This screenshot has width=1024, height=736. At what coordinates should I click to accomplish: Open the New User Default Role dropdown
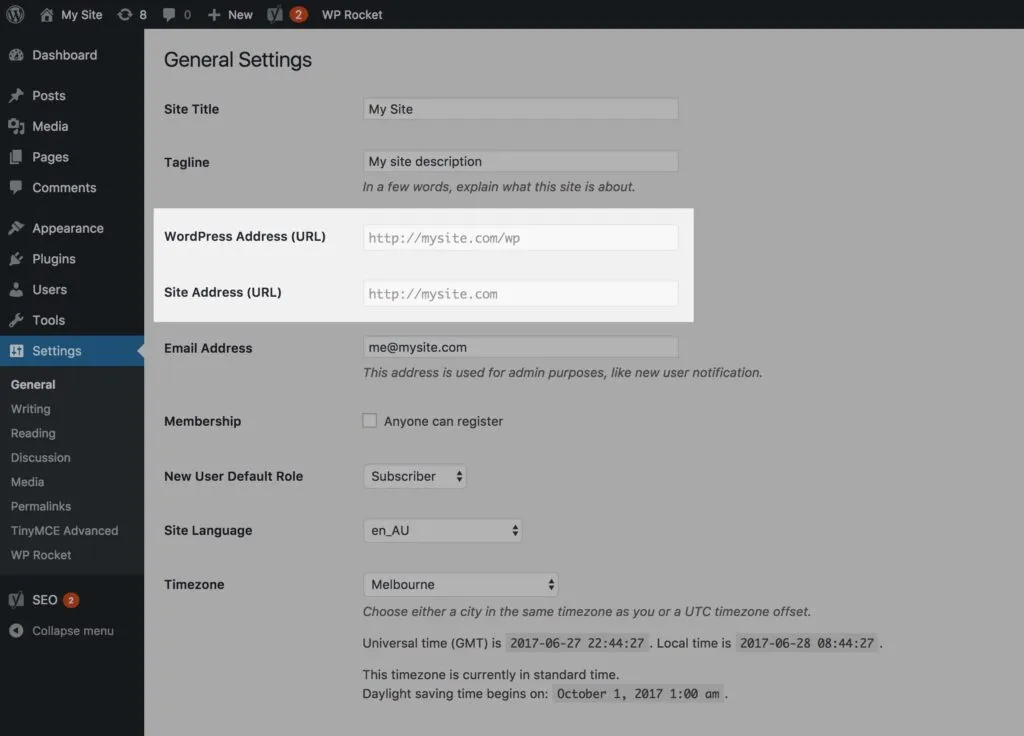pyautogui.click(x=415, y=476)
